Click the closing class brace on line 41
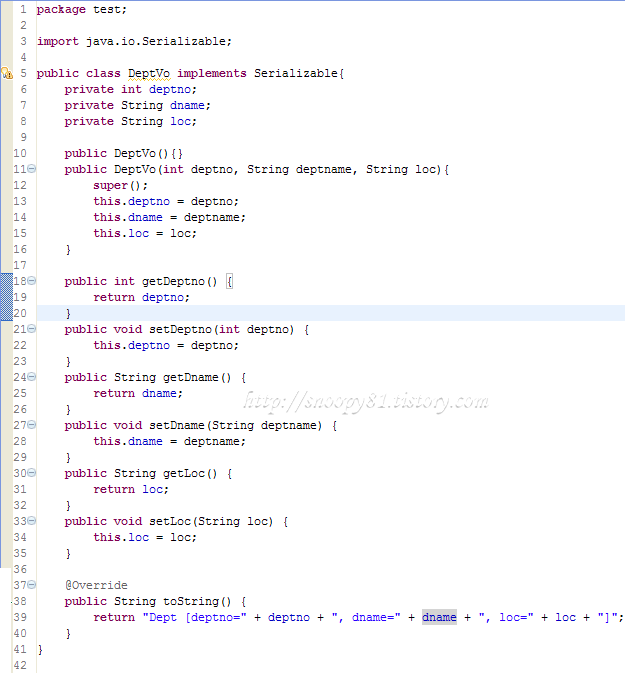 40,649
